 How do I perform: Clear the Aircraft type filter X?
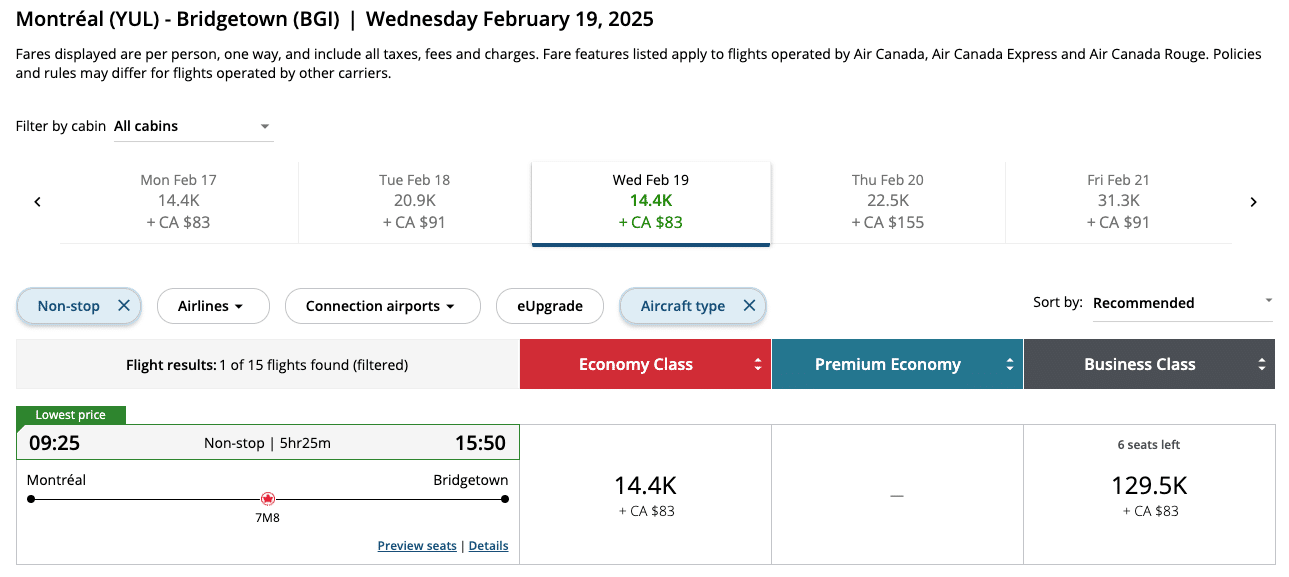coord(749,306)
